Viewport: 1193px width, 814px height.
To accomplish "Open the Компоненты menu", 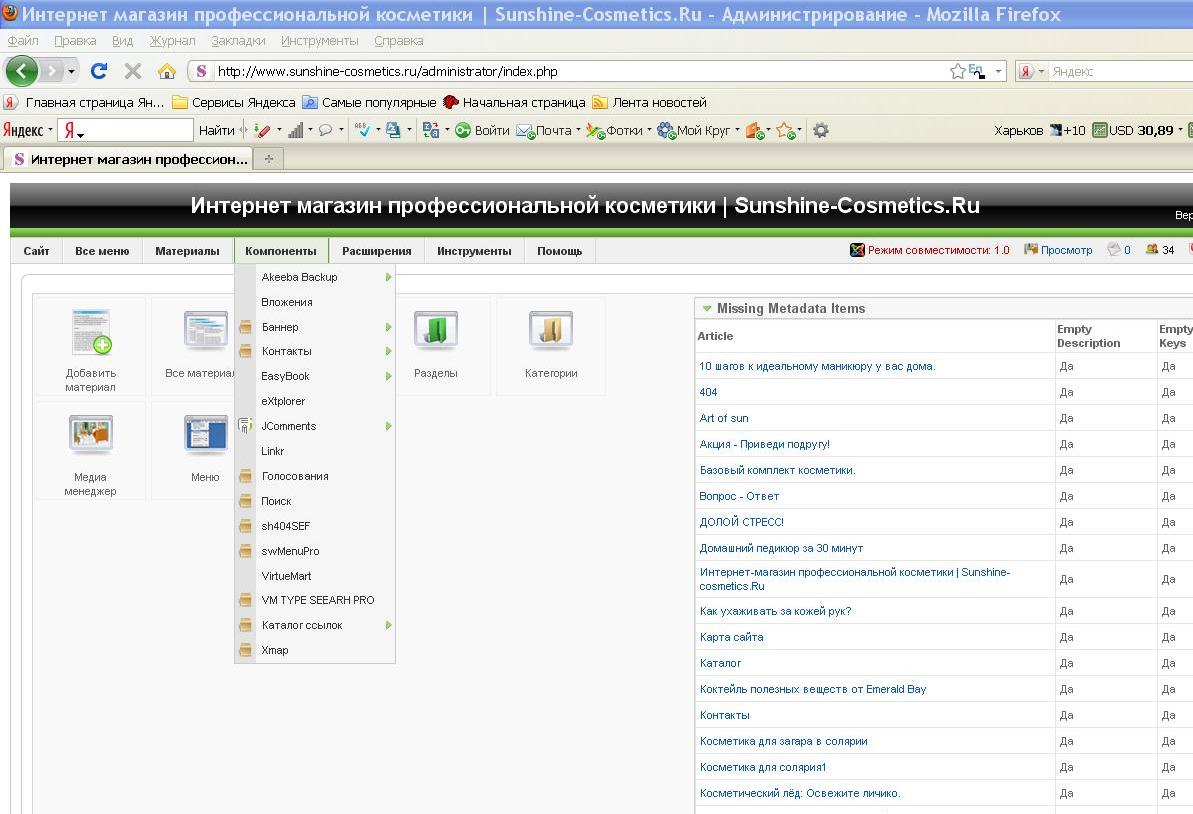I will (x=281, y=250).
